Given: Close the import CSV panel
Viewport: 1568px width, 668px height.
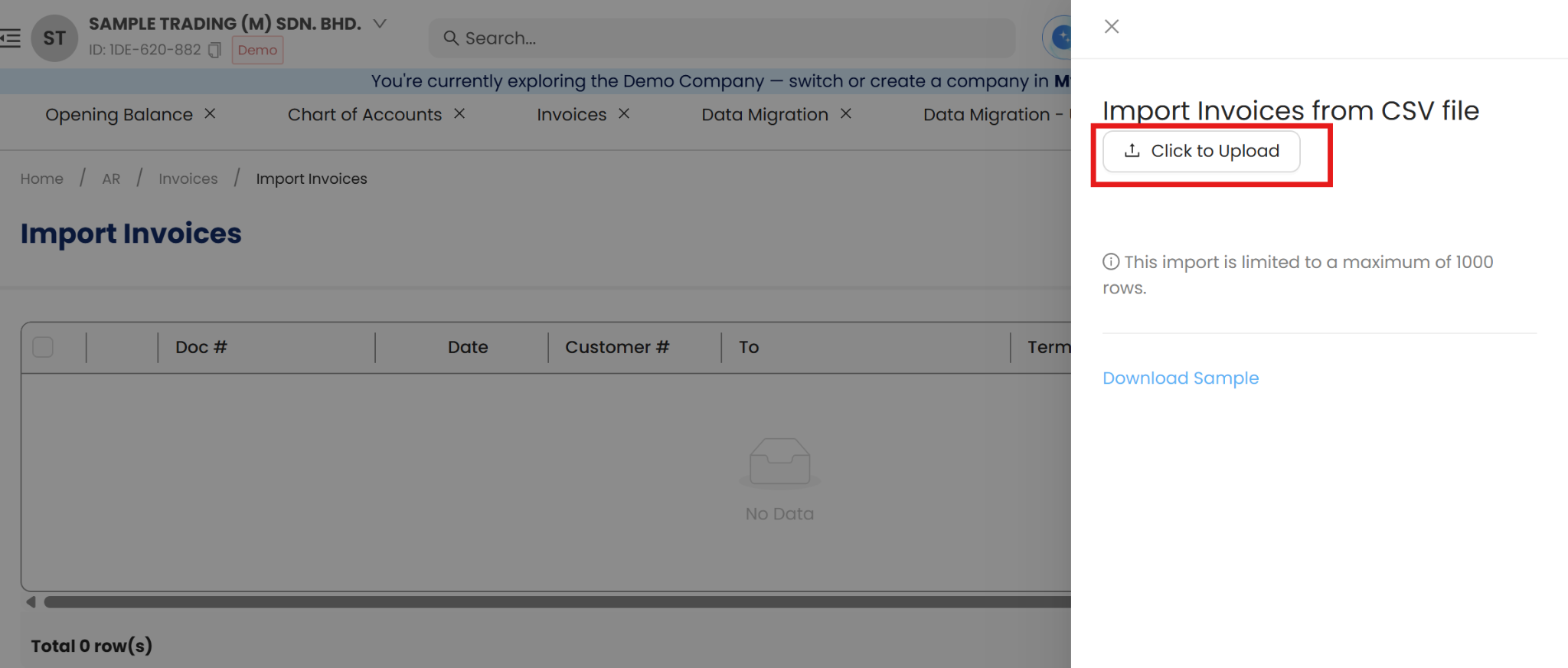Looking at the screenshot, I should [1112, 27].
